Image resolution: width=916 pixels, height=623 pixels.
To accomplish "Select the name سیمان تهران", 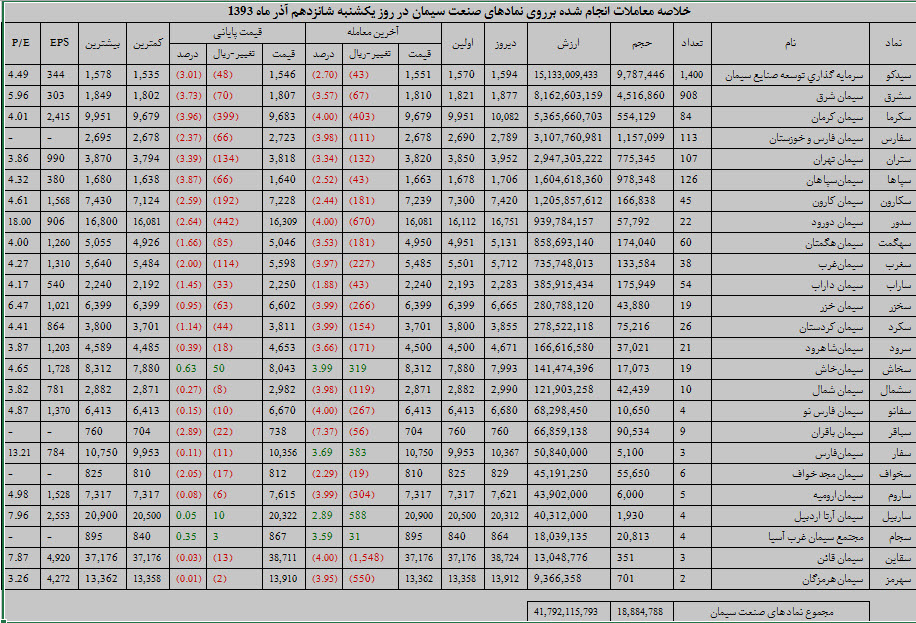I will [838, 160].
